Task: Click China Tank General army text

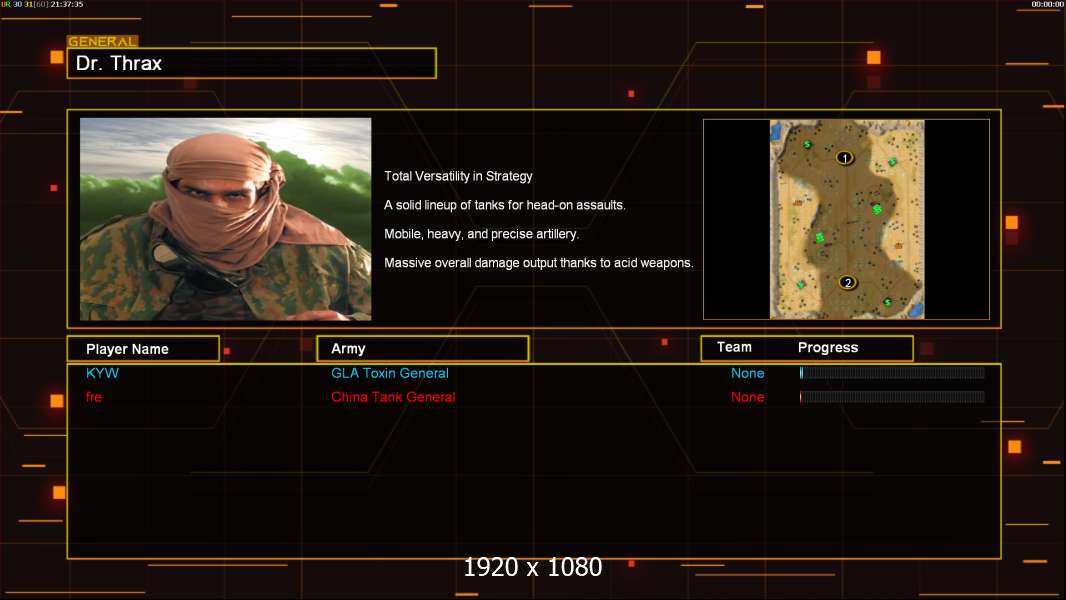Action: point(393,397)
